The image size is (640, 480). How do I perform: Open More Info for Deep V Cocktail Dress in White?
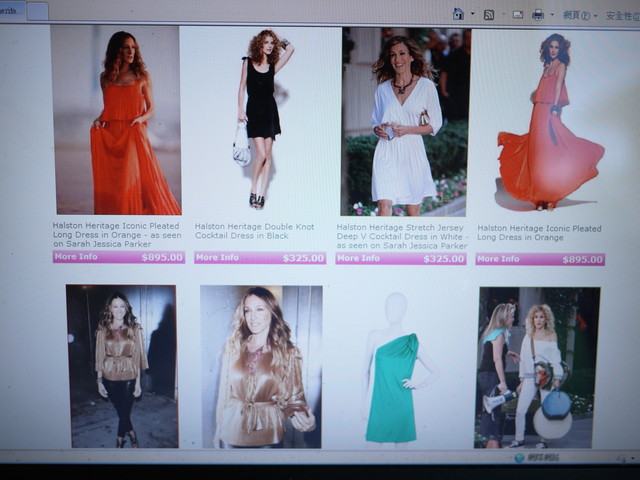[x=358, y=258]
